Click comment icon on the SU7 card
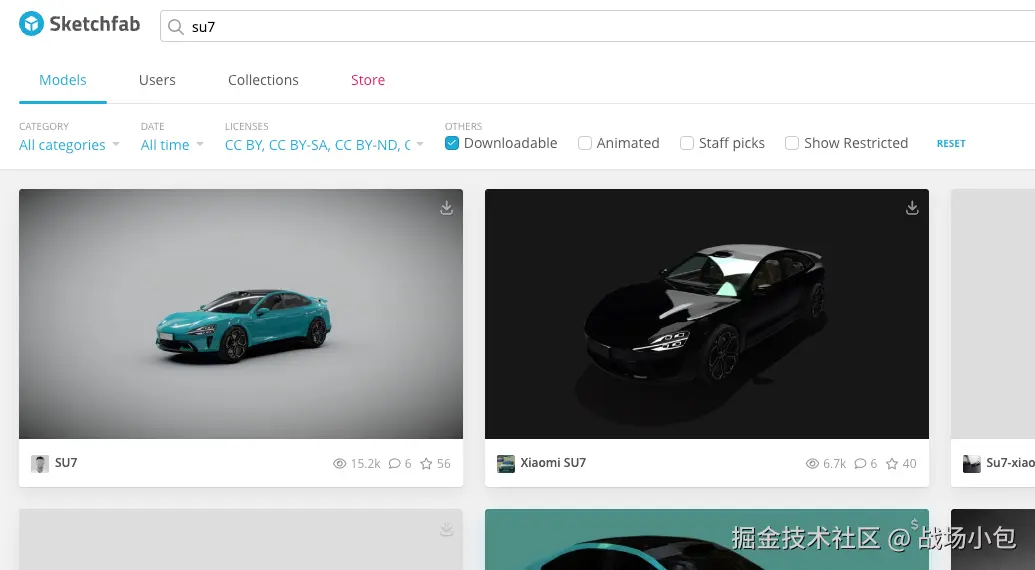 click(395, 464)
